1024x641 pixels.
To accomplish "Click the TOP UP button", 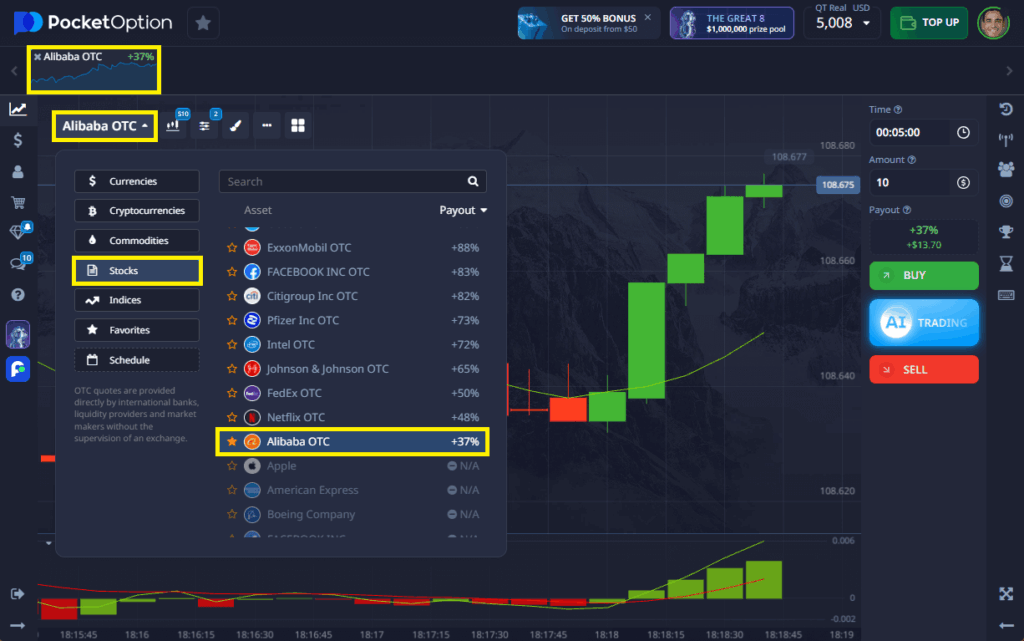I will coord(928,22).
